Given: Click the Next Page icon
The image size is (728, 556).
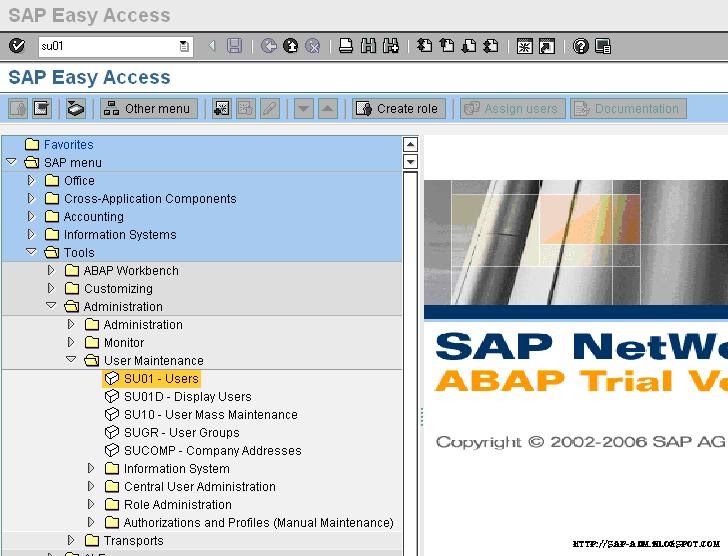Looking at the screenshot, I should point(469,46).
